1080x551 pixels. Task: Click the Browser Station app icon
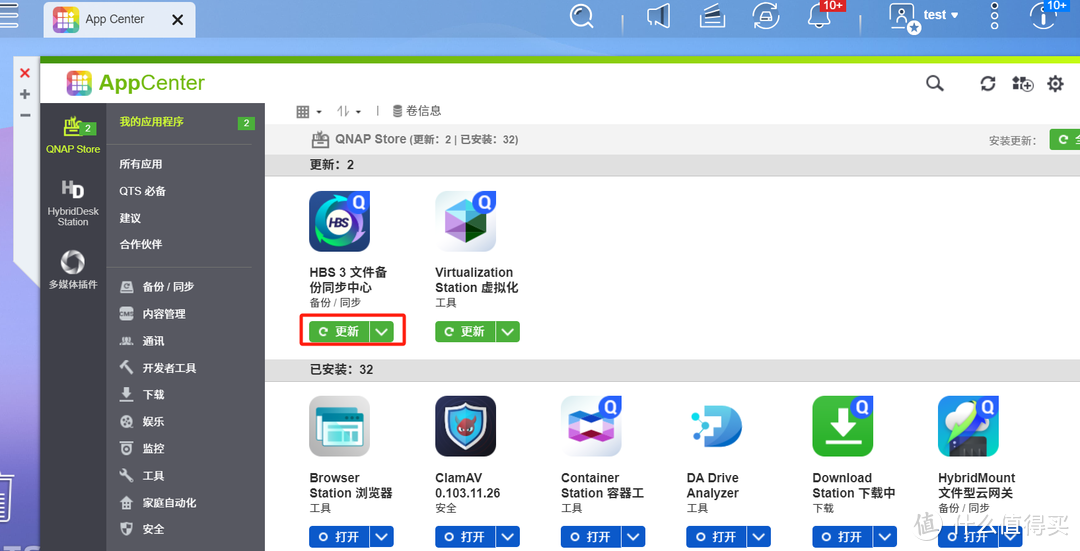click(x=339, y=426)
